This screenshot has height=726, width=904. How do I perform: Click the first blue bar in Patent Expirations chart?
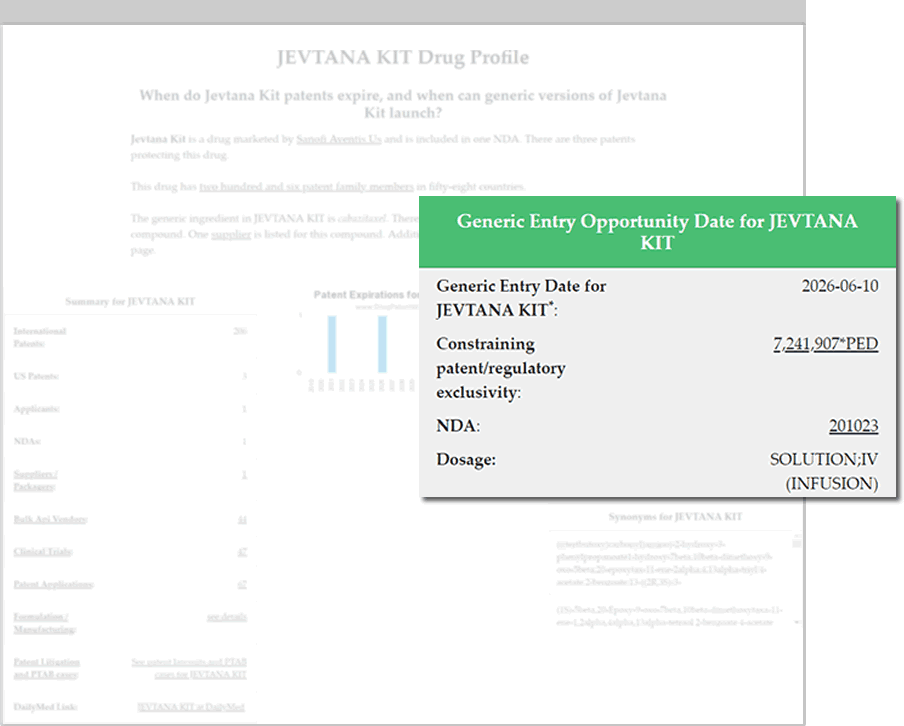point(332,343)
